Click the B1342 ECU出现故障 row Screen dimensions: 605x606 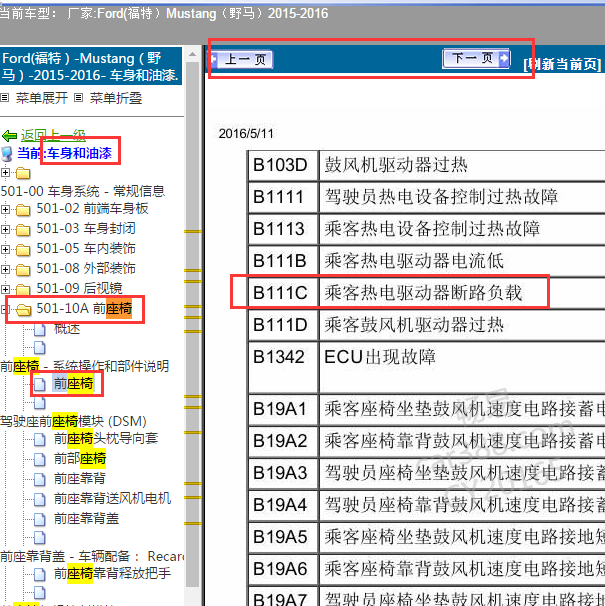(x=426, y=367)
